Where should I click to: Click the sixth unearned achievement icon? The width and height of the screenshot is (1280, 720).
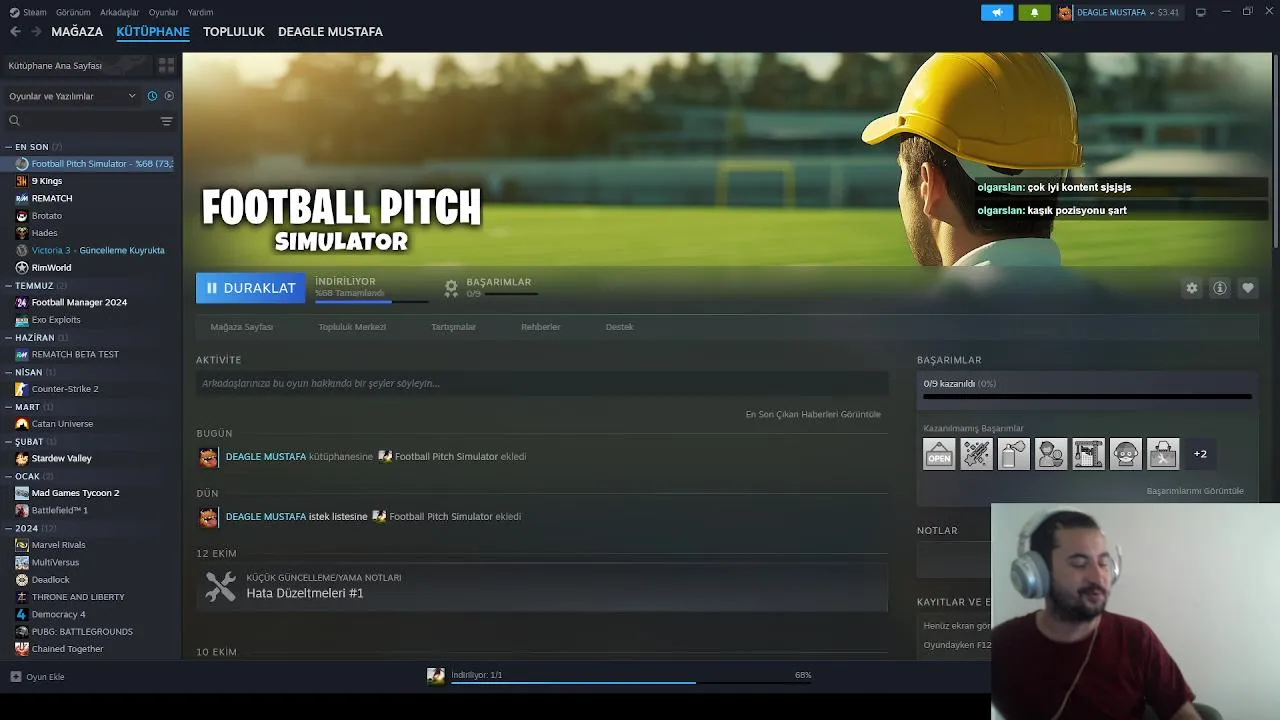click(x=1125, y=454)
